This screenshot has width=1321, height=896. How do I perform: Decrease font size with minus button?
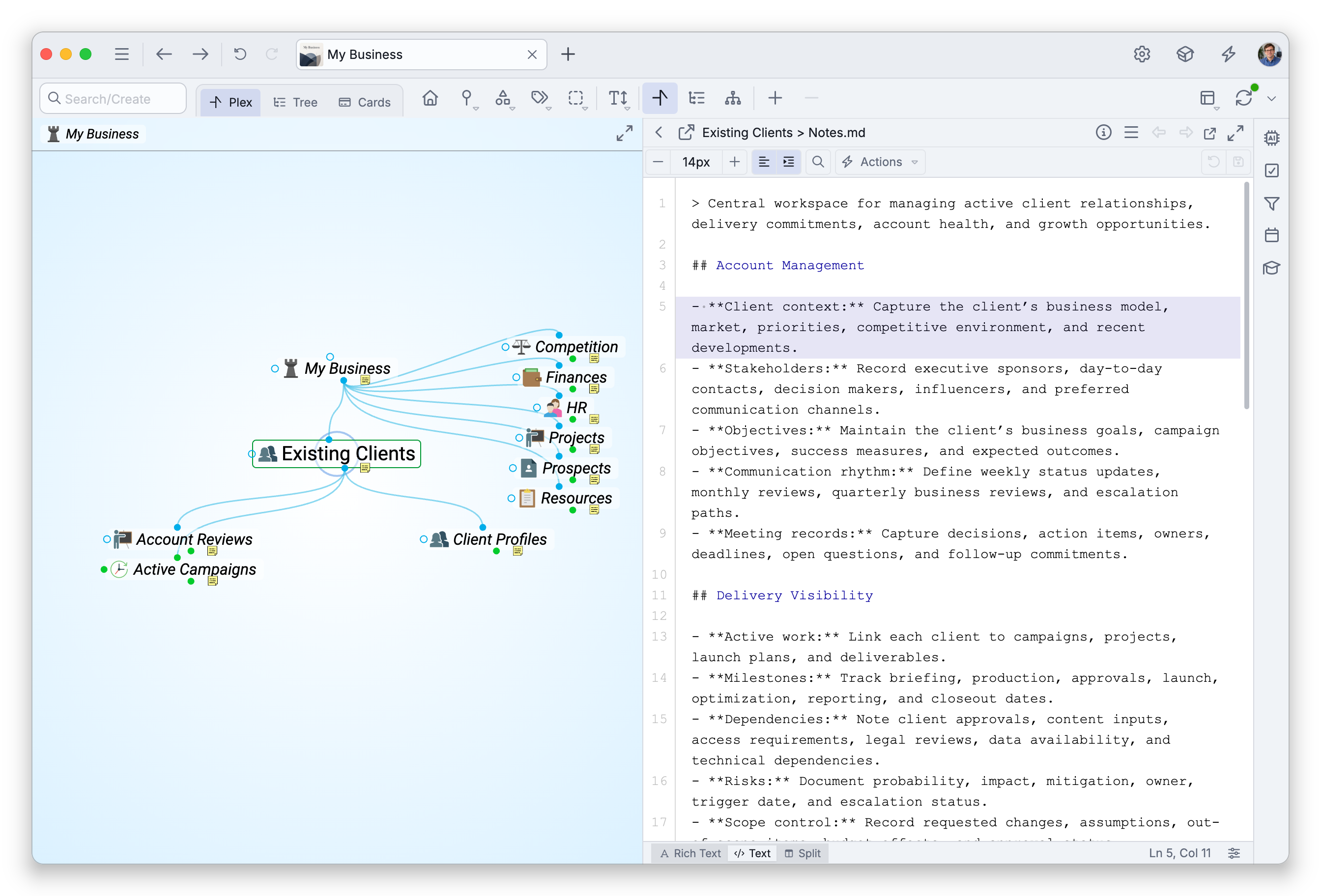tap(658, 162)
